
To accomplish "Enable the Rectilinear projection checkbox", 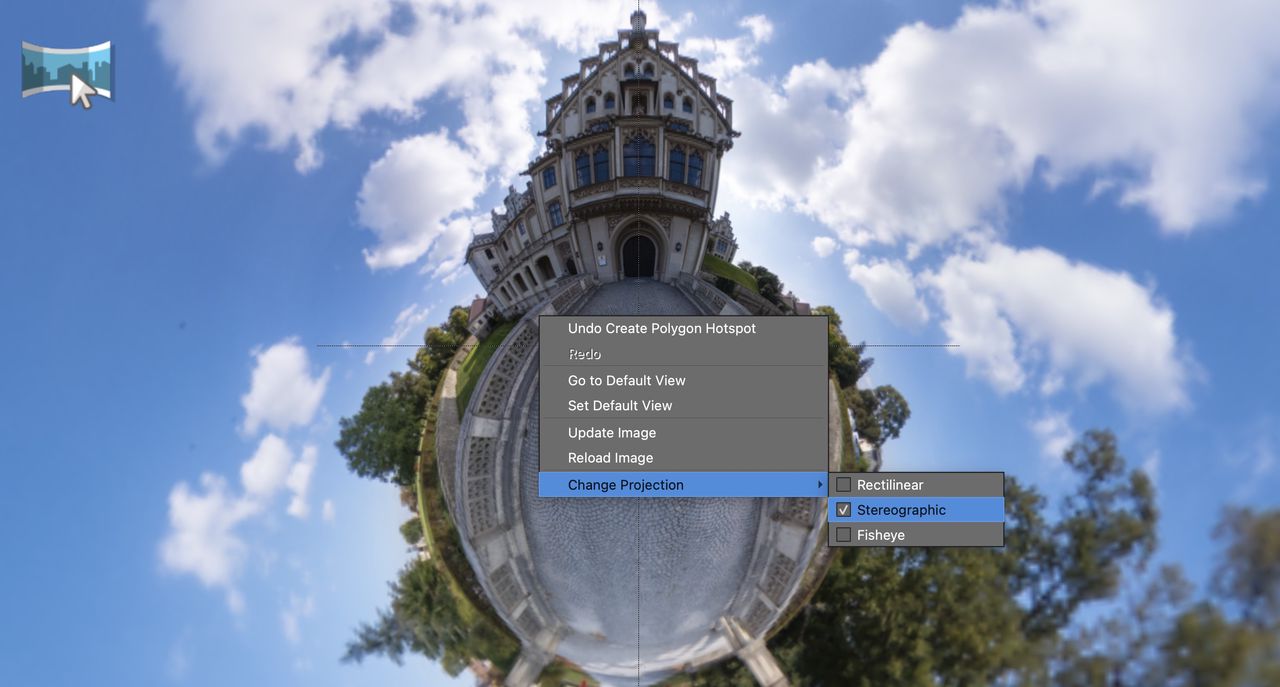I will 843,484.
